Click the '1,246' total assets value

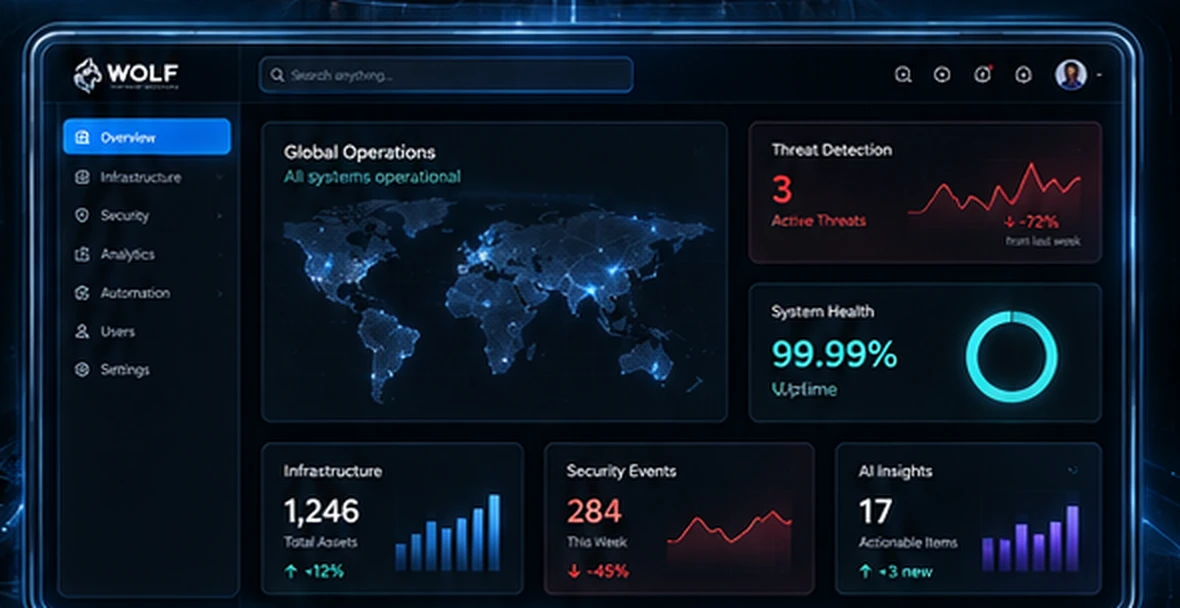pyautogui.click(x=321, y=512)
